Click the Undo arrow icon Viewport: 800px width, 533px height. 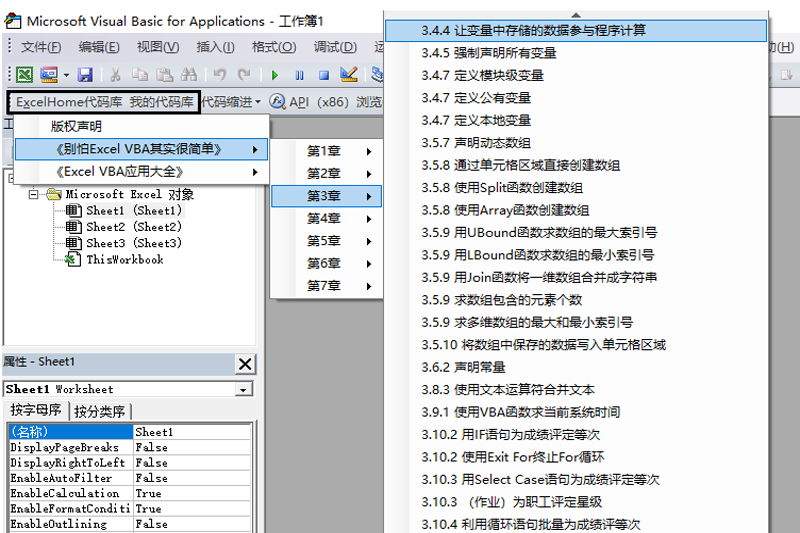(x=220, y=75)
